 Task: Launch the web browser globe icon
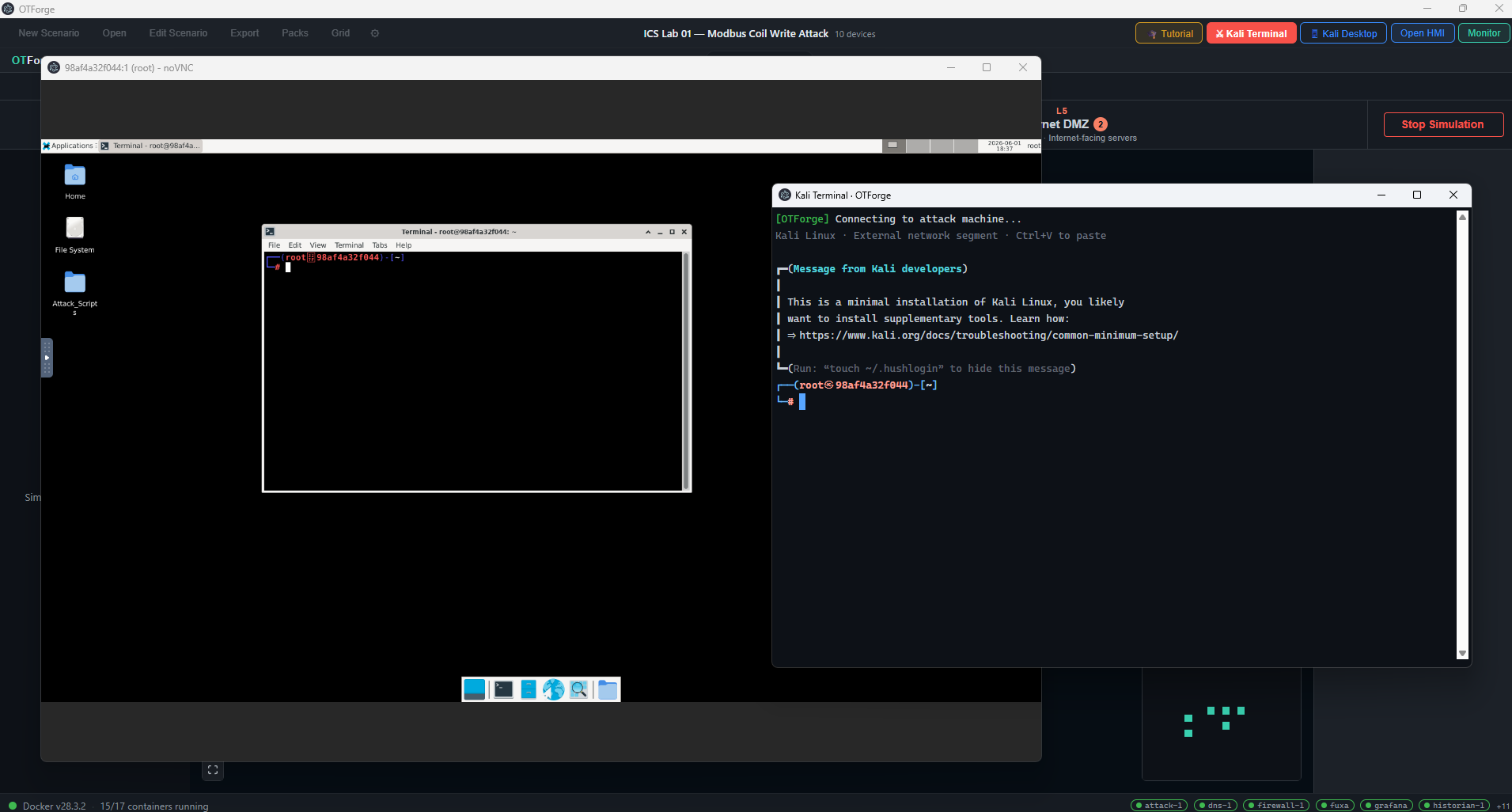553,689
